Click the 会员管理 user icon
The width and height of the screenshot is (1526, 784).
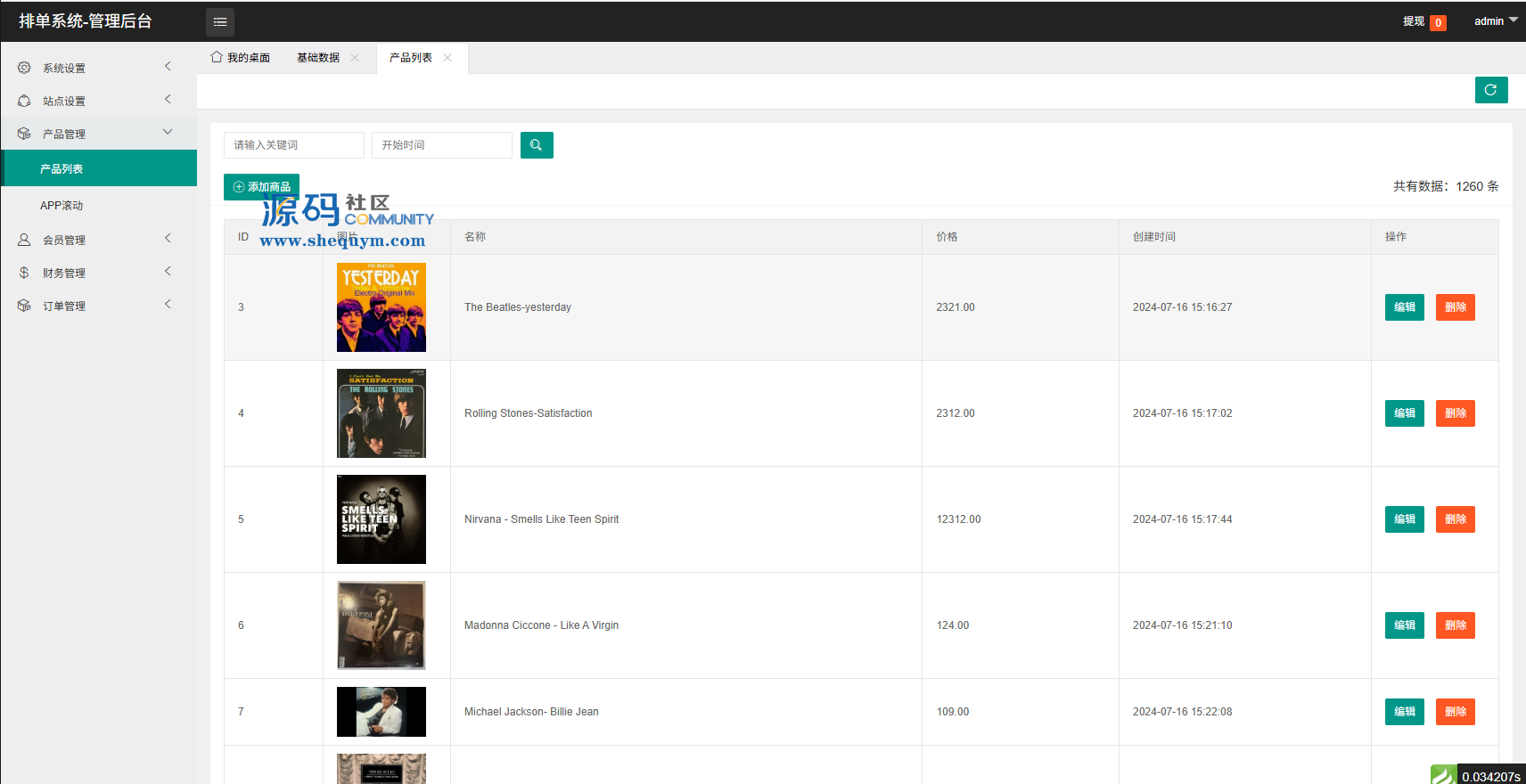click(24, 240)
